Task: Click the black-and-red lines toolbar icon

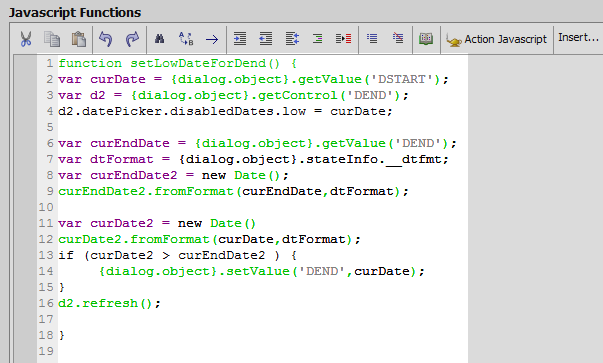Action: tap(343, 39)
